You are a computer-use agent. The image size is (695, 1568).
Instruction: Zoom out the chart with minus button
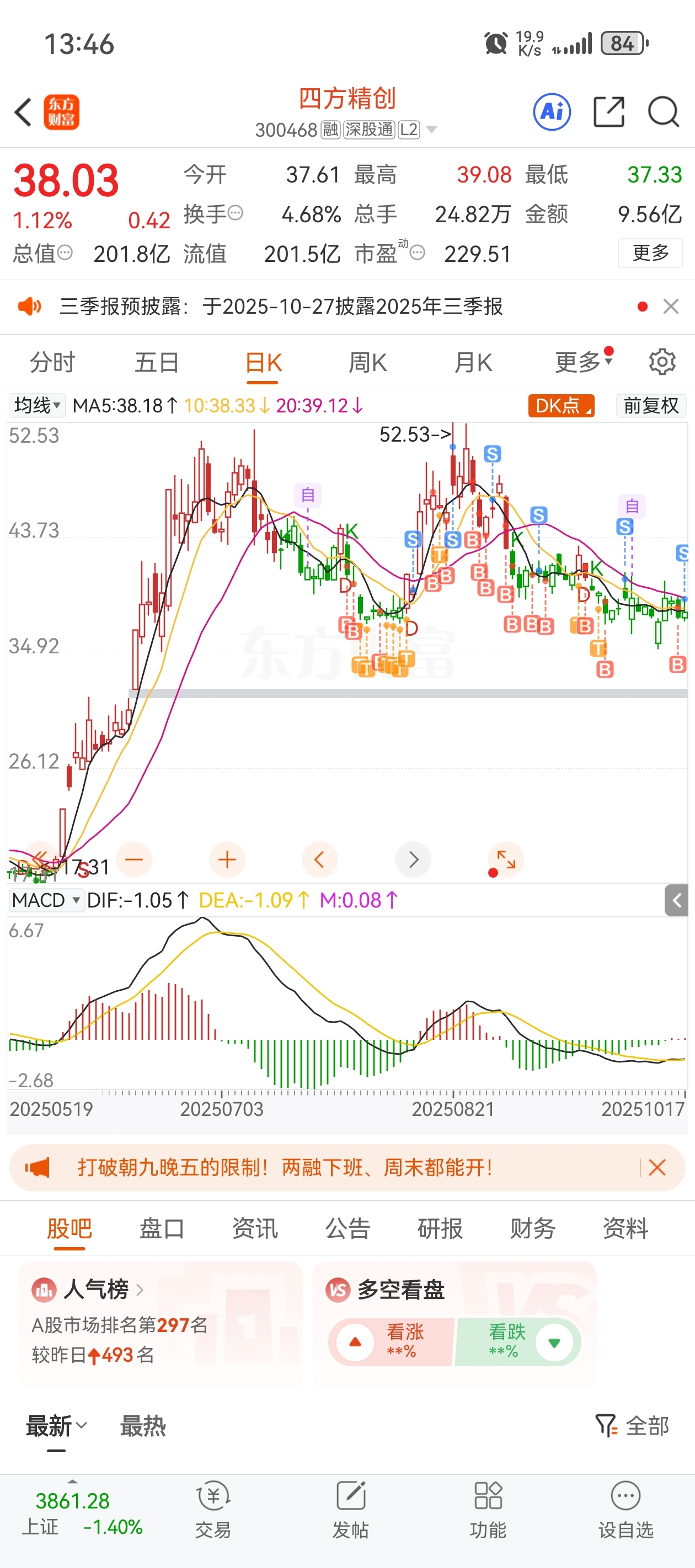134,860
